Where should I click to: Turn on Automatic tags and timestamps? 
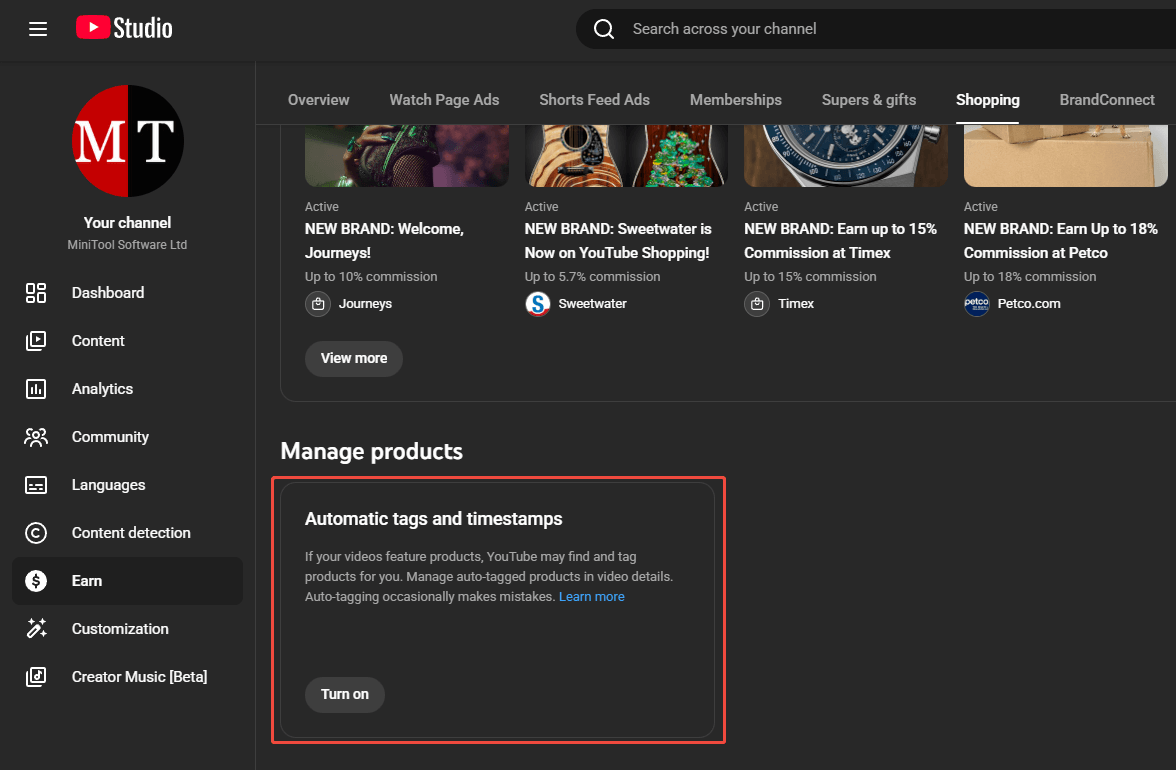344,694
